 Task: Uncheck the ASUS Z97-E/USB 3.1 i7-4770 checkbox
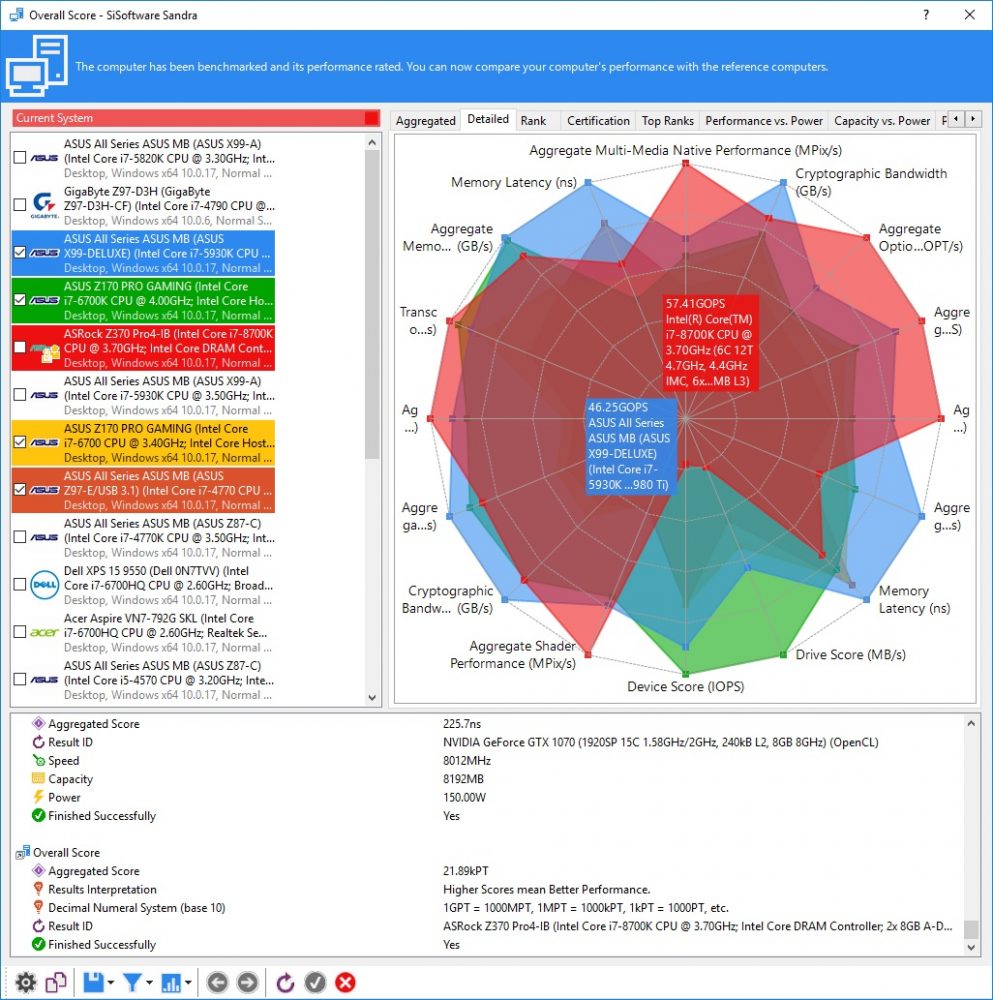20,490
